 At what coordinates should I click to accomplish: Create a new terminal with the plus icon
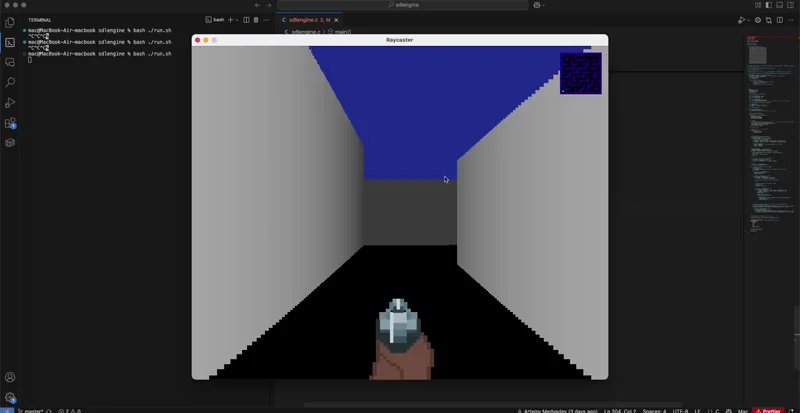tap(230, 20)
